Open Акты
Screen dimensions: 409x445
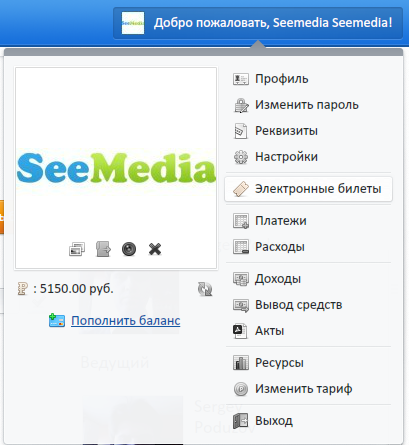coord(269,331)
